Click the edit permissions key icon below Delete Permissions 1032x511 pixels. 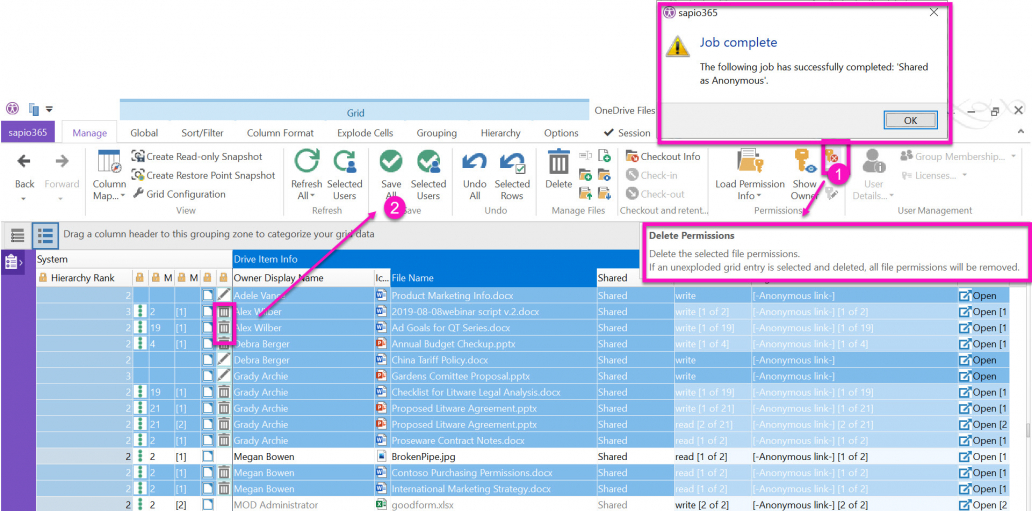tap(832, 194)
